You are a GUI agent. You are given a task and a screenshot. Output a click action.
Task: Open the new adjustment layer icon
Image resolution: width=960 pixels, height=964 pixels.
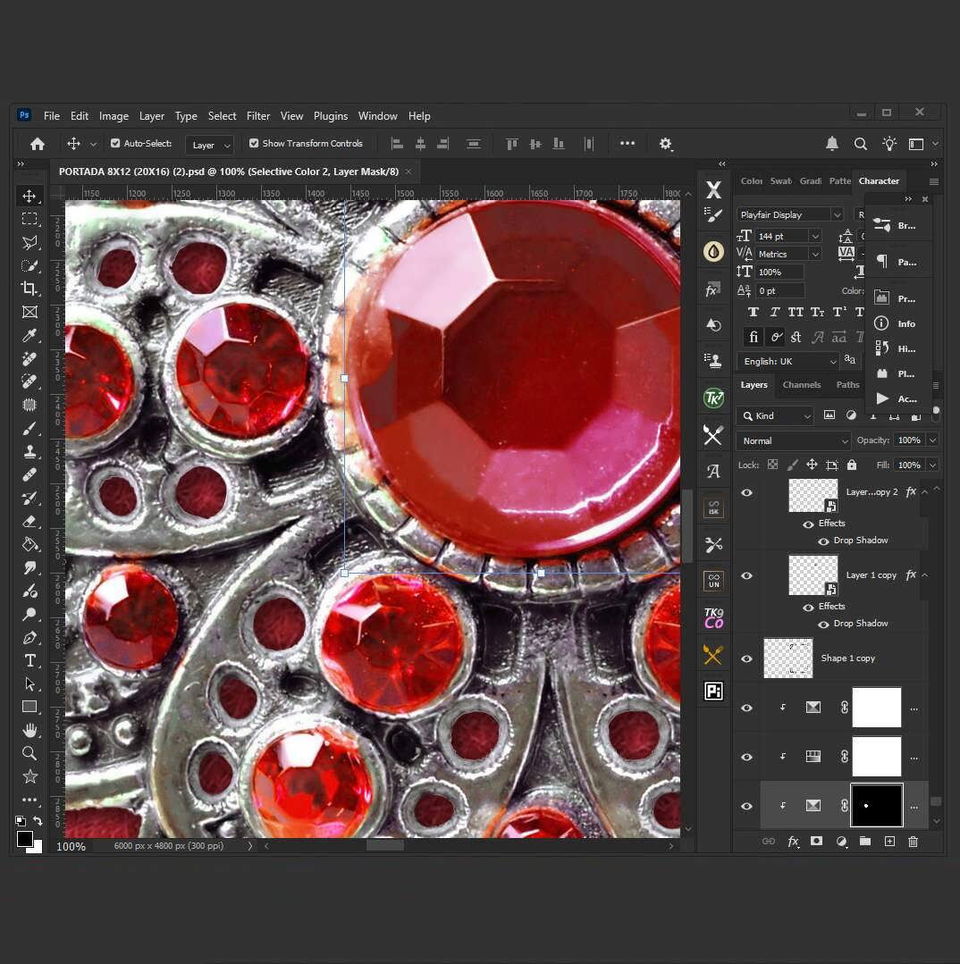[x=841, y=841]
